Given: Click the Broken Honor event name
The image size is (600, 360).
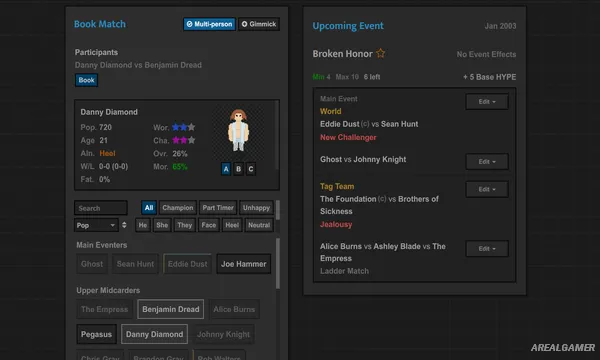Looking at the screenshot, I should [x=342, y=54].
